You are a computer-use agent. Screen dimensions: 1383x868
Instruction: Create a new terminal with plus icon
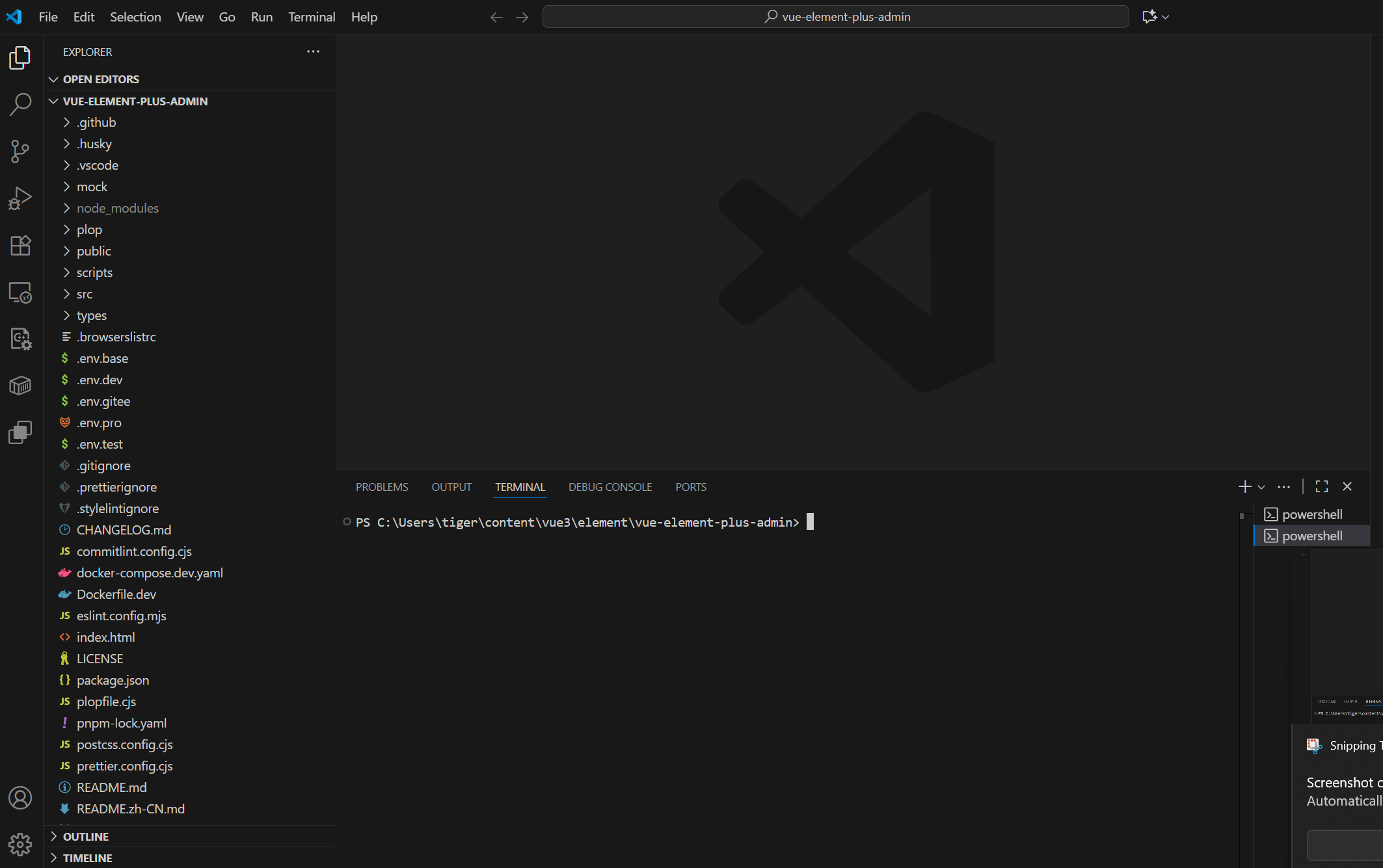[x=1244, y=486]
